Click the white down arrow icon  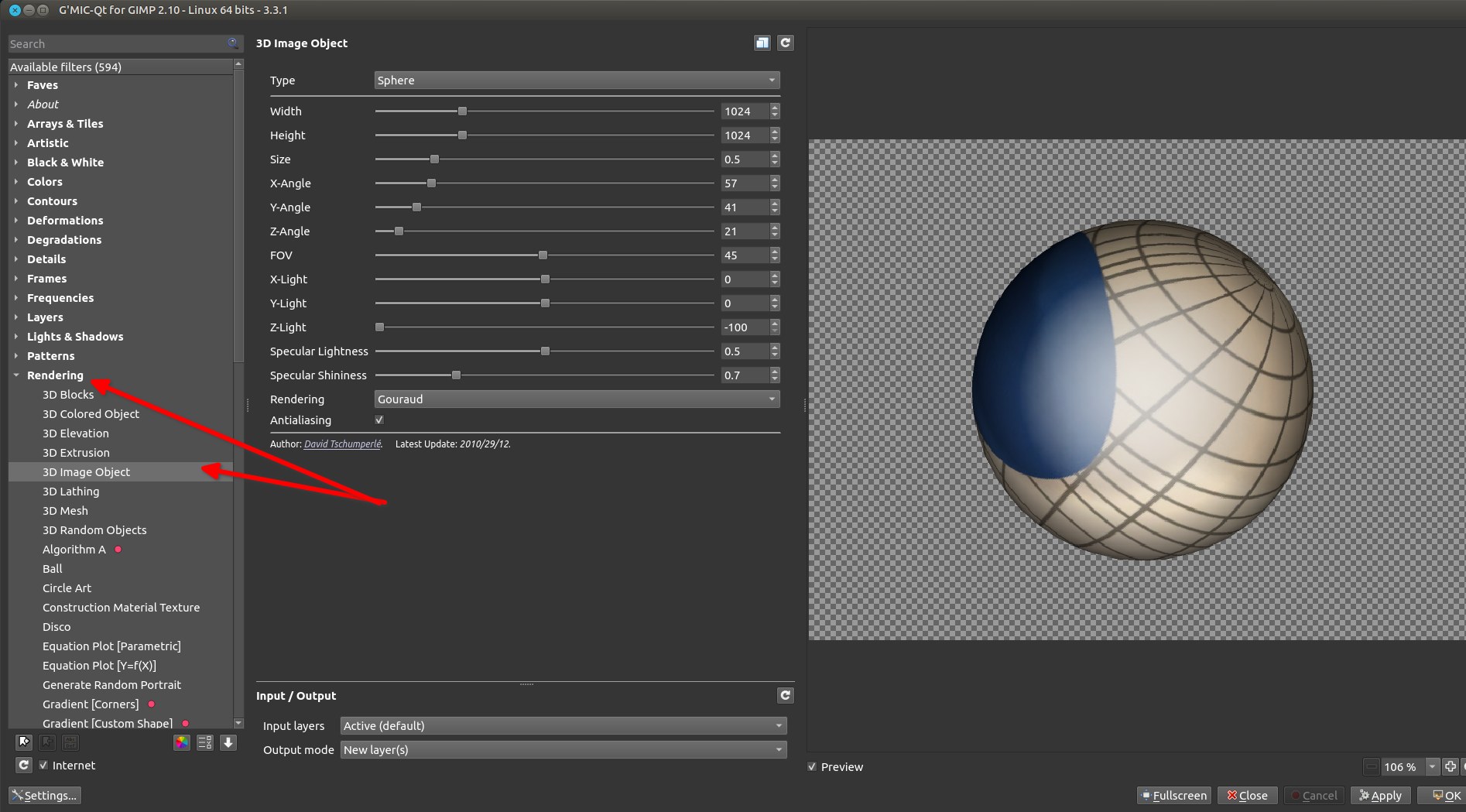228,743
